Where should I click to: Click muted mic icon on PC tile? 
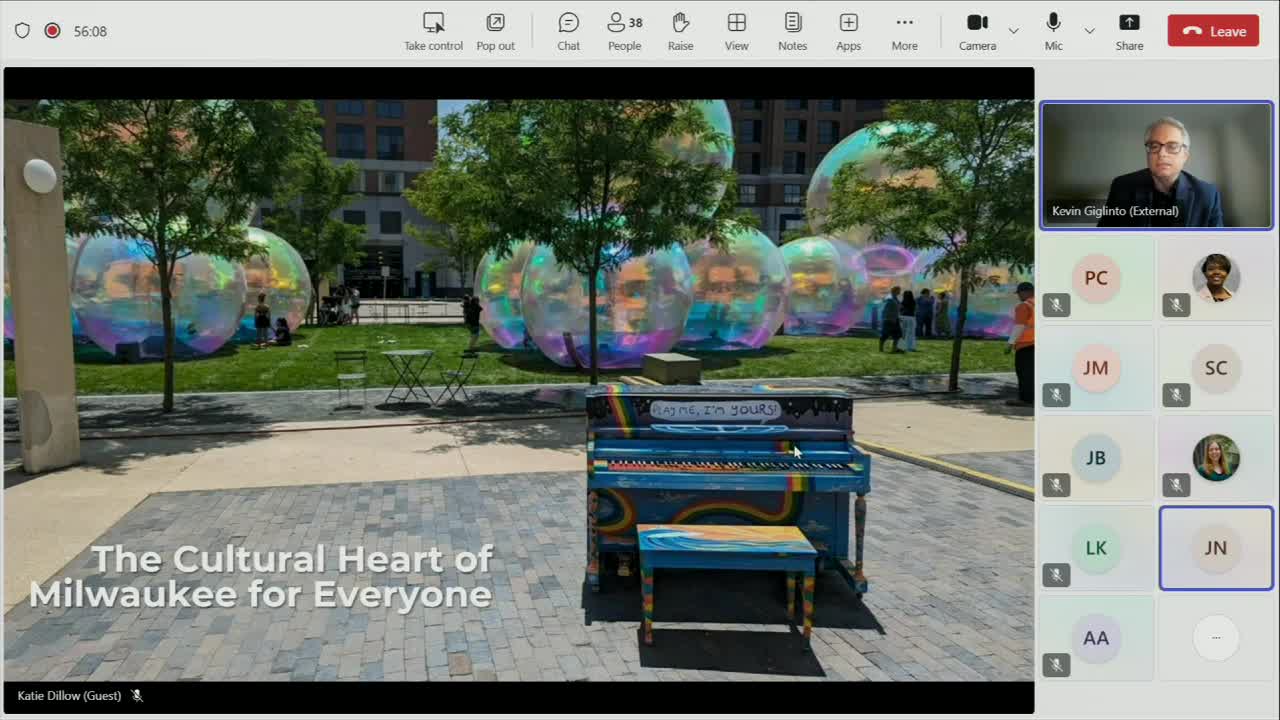pos(1056,305)
